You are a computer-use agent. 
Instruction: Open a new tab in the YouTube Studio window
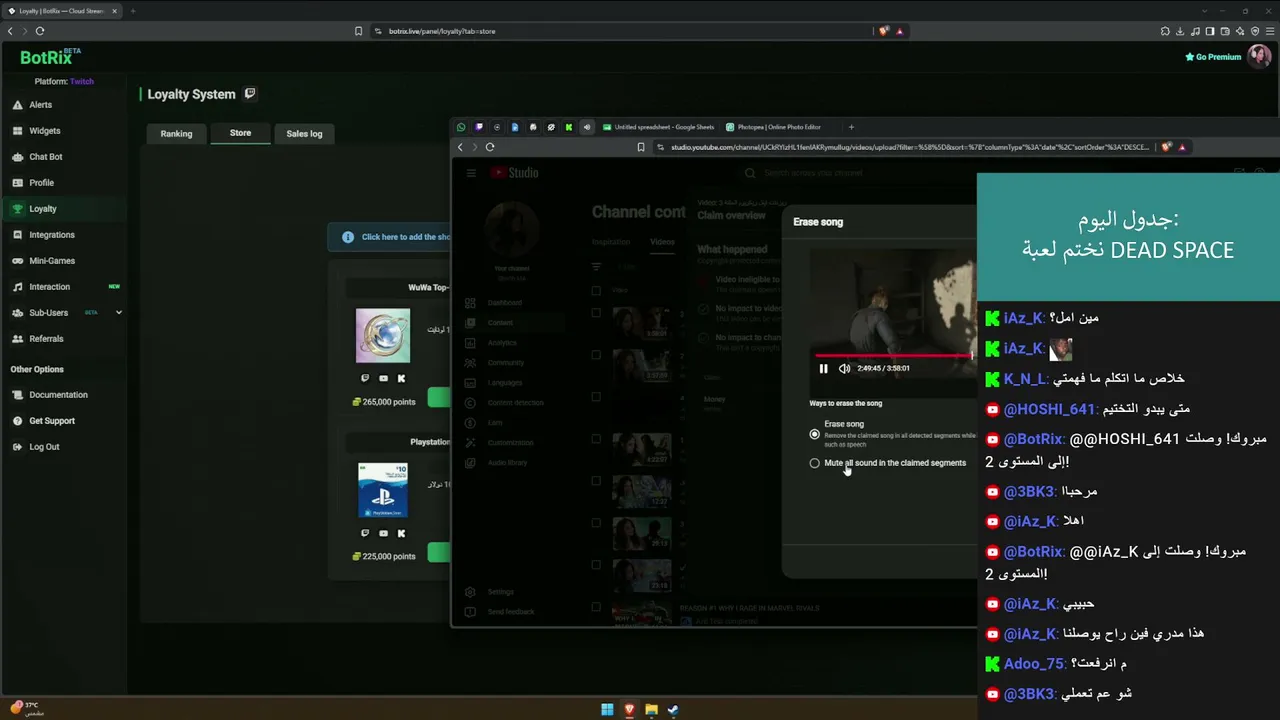tap(851, 127)
